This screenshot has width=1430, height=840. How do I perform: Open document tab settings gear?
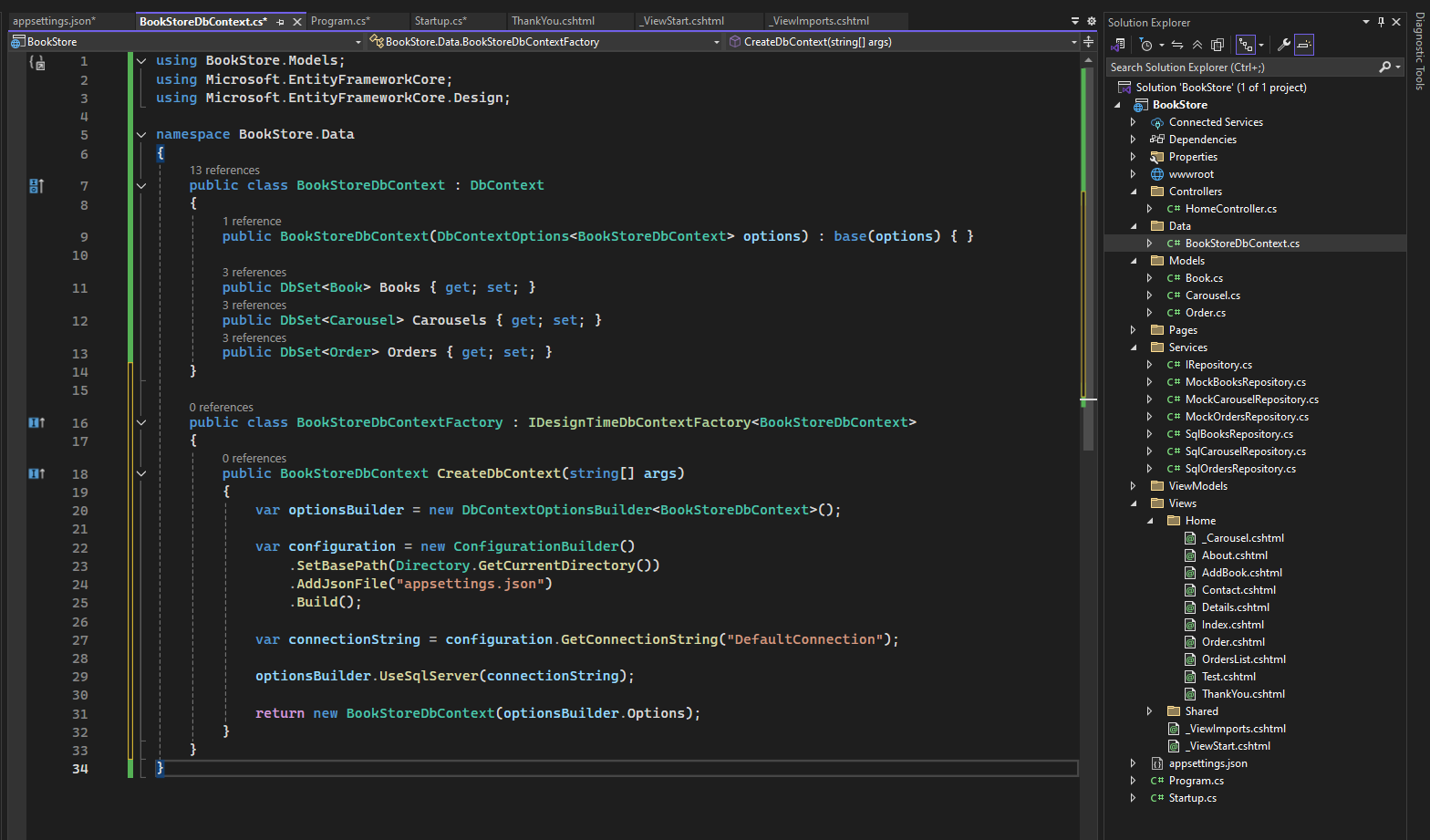pos(1091,21)
